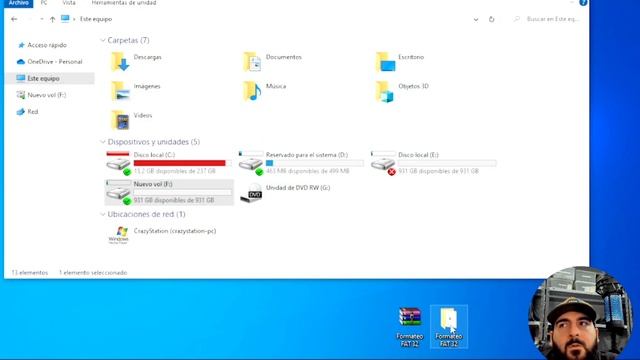Click Este equipo in the address bar

(96, 19)
